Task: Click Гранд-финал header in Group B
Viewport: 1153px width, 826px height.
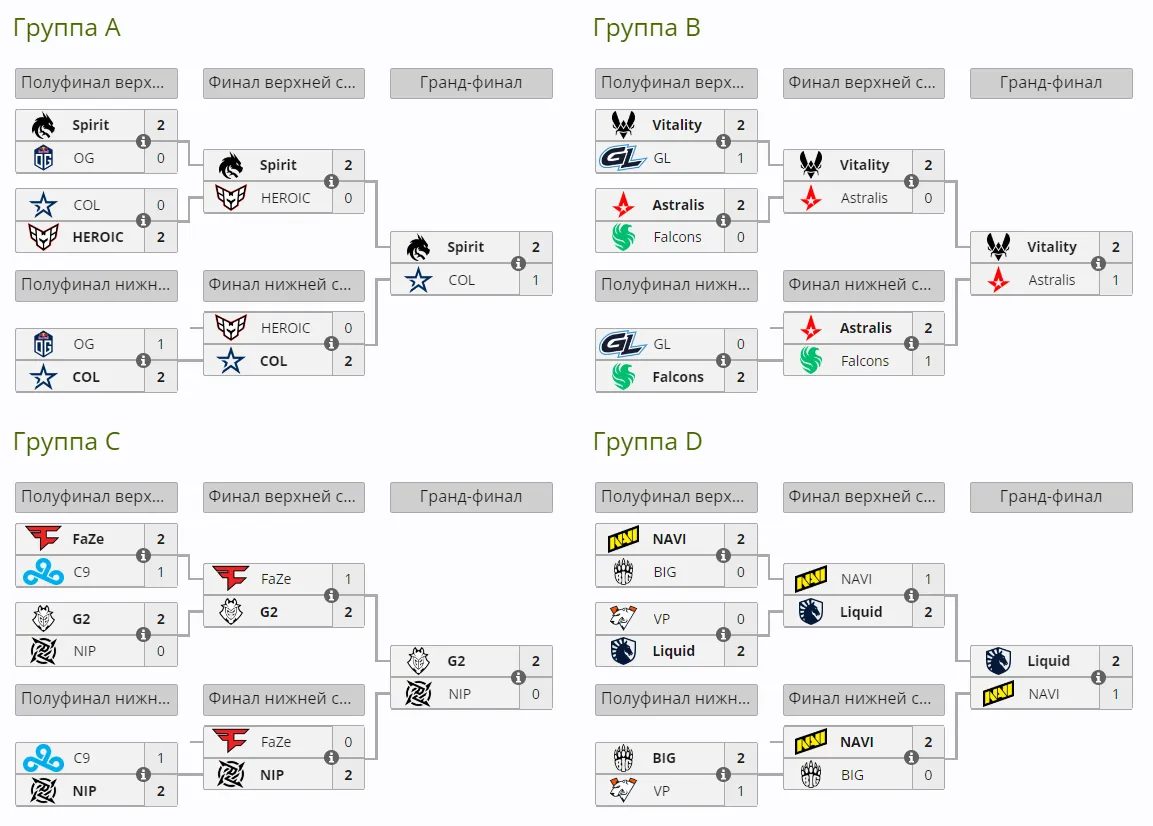Action: pos(1051,83)
